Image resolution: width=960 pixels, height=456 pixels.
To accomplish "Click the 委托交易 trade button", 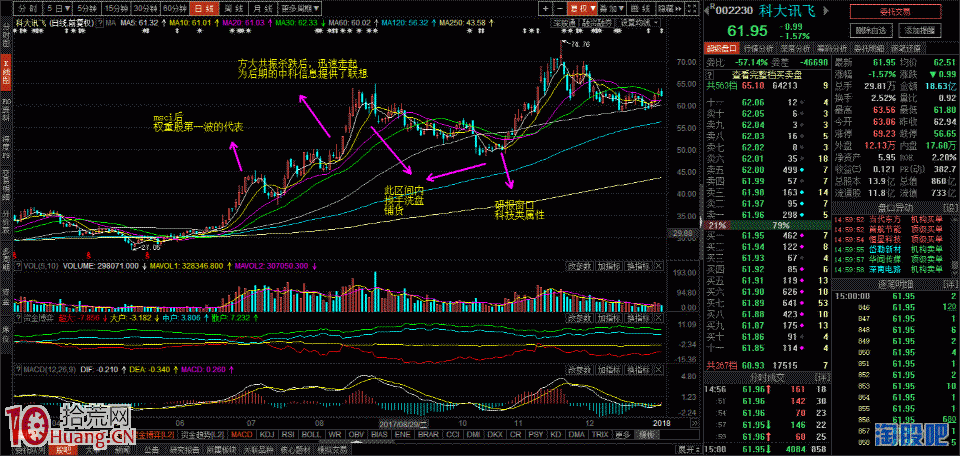I will pos(894,11).
